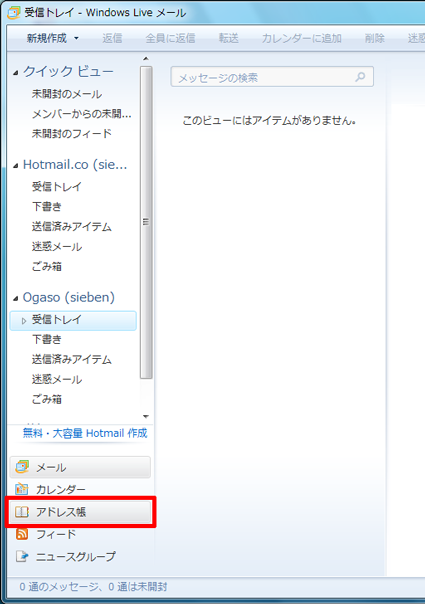
Task: Open the 新規作成 dropdown arrow
Action: coord(76,38)
